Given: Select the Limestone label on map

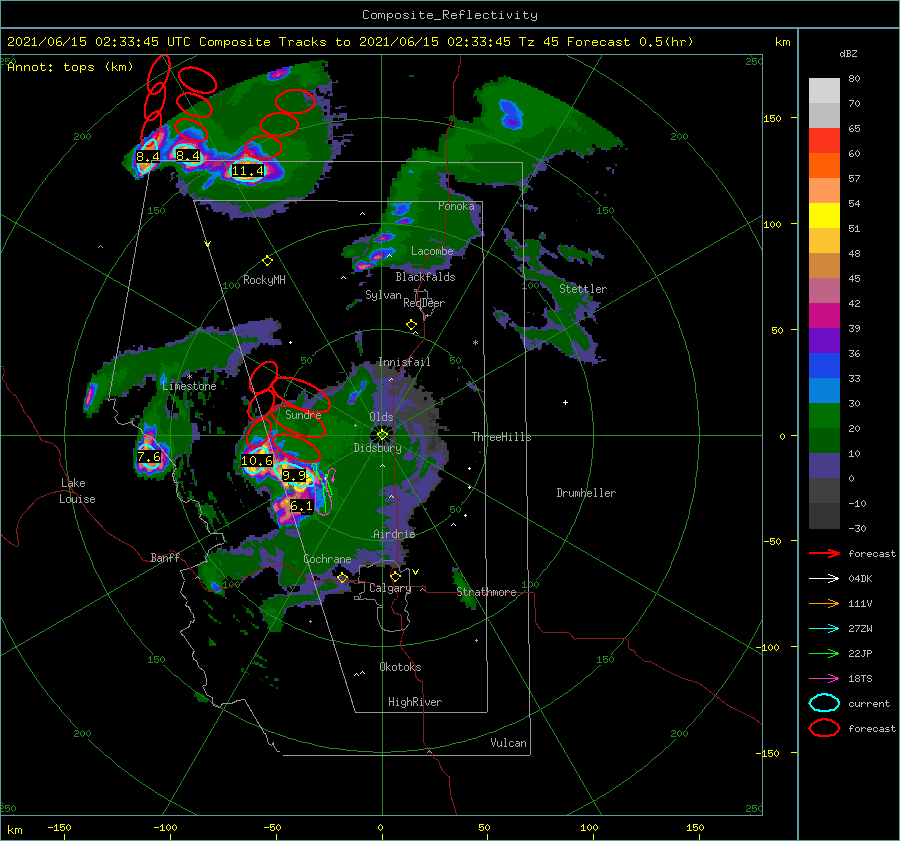Looking at the screenshot, I should click(189, 386).
